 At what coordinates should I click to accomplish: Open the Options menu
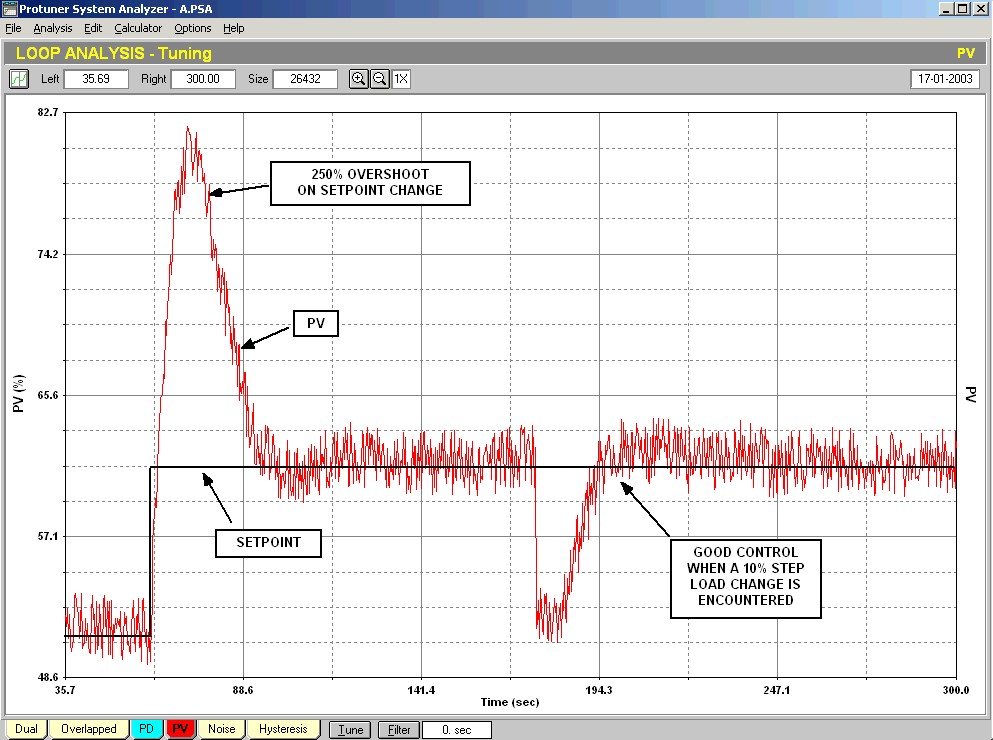tap(193, 28)
